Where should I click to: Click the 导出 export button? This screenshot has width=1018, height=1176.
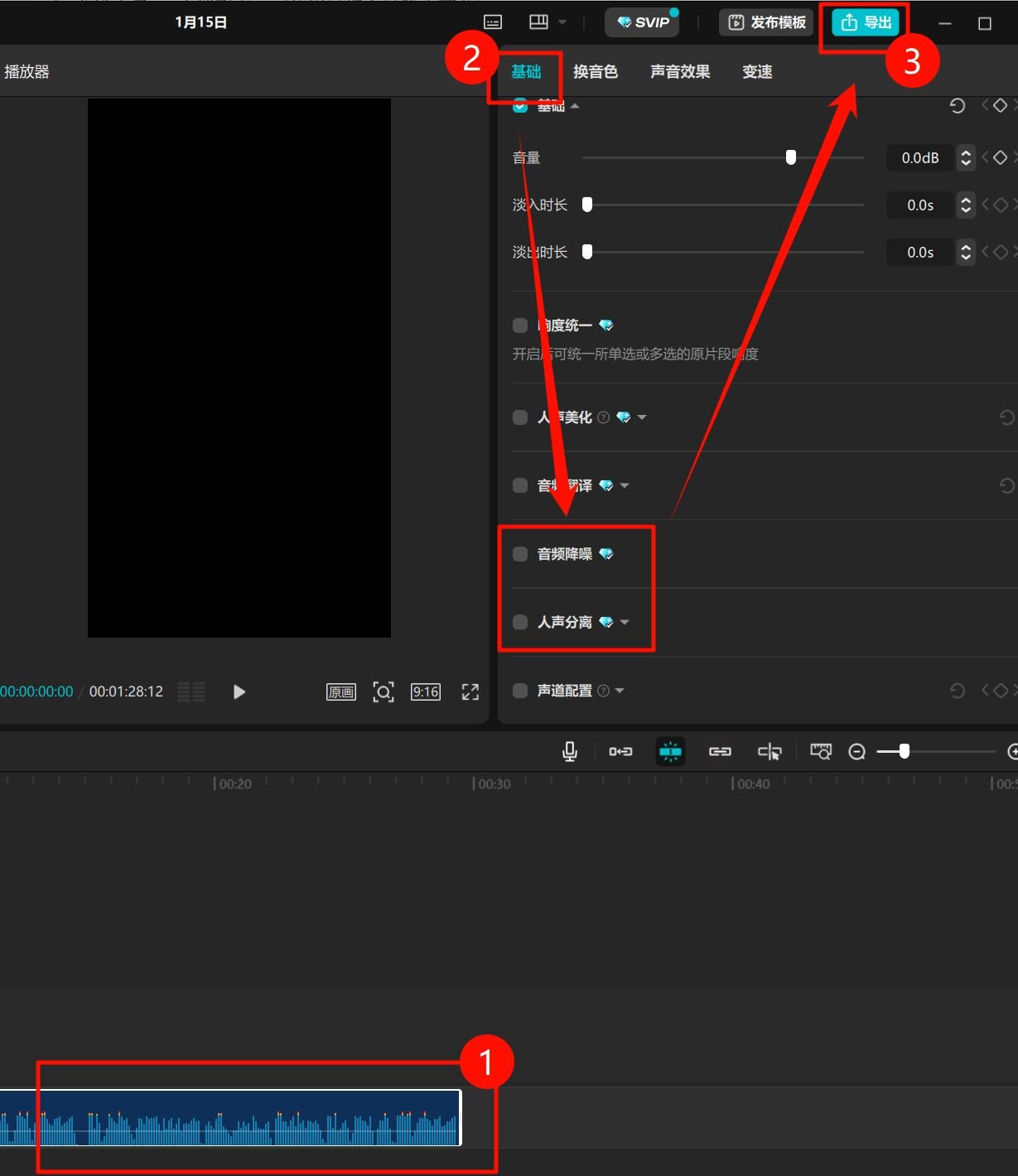tap(866, 22)
